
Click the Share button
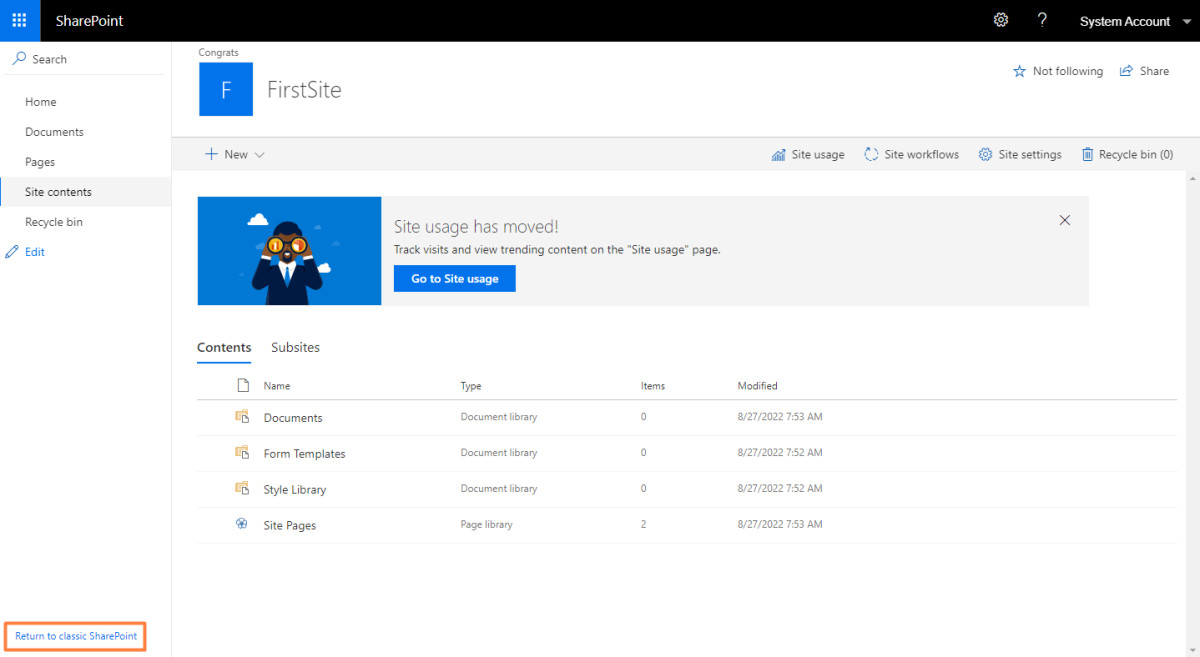point(1144,71)
